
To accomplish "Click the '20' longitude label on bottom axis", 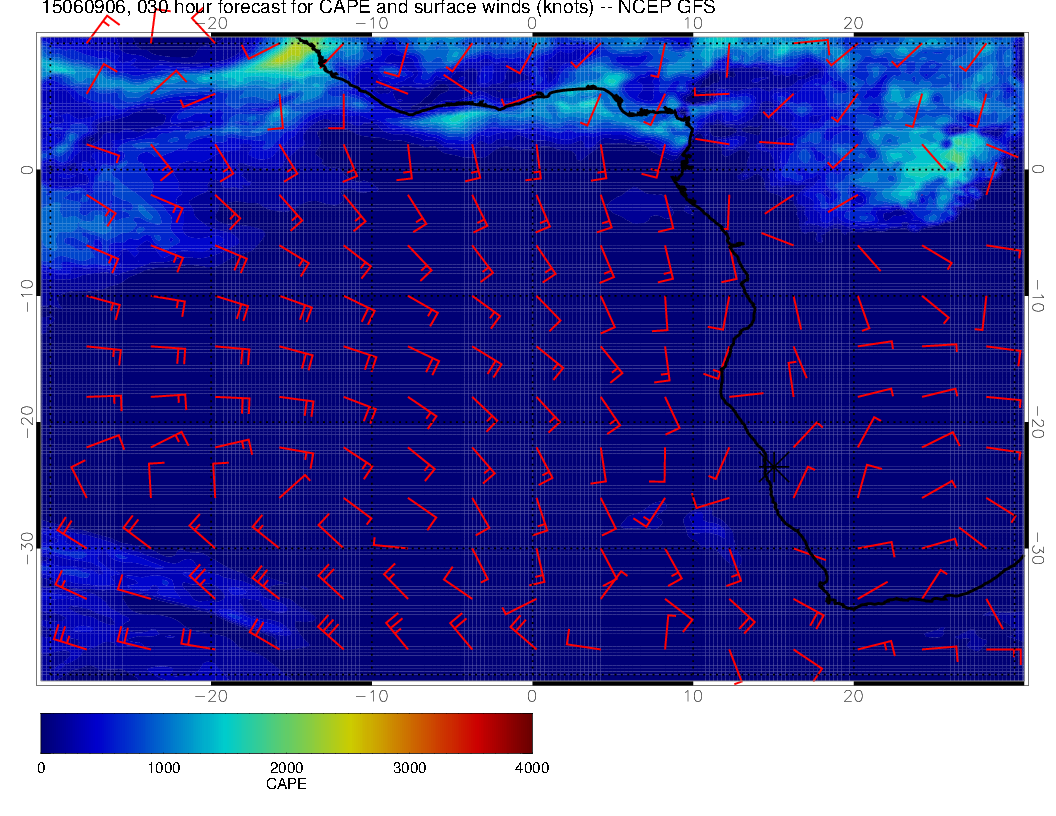I will [853, 696].
